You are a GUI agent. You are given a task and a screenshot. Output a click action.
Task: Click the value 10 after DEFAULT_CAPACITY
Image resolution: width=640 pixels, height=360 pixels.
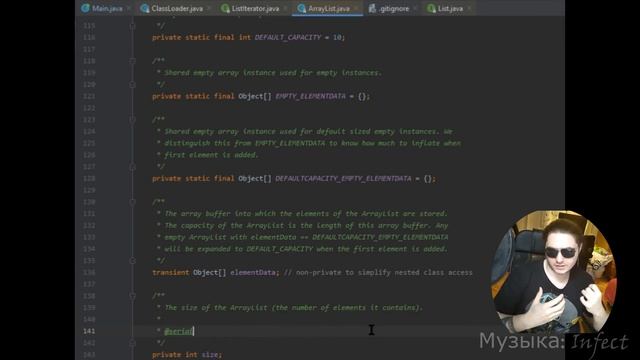click(x=337, y=37)
